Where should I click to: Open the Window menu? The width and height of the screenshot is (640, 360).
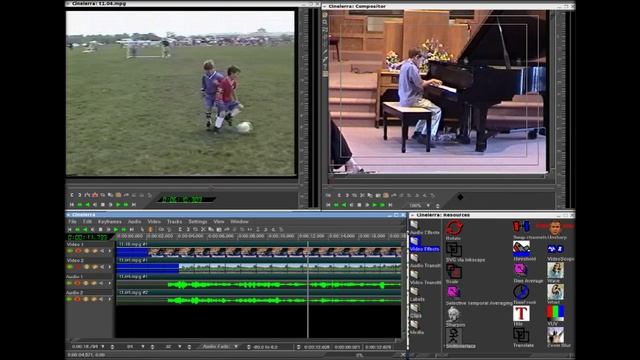pyautogui.click(x=240, y=222)
